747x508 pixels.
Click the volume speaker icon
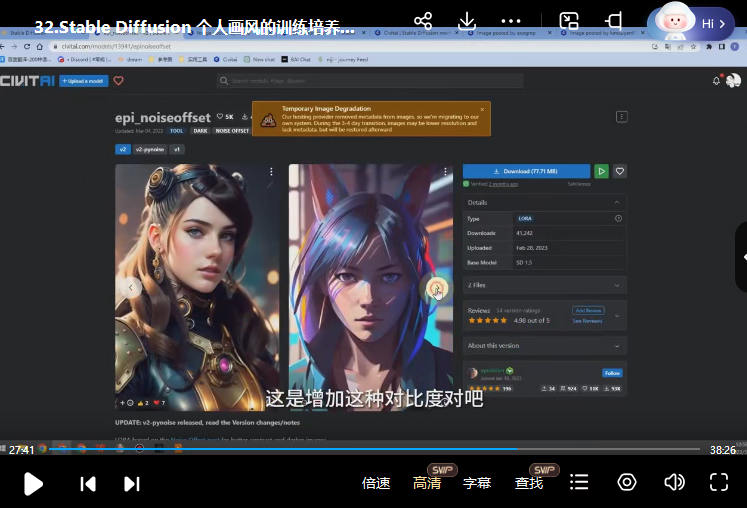coord(674,482)
